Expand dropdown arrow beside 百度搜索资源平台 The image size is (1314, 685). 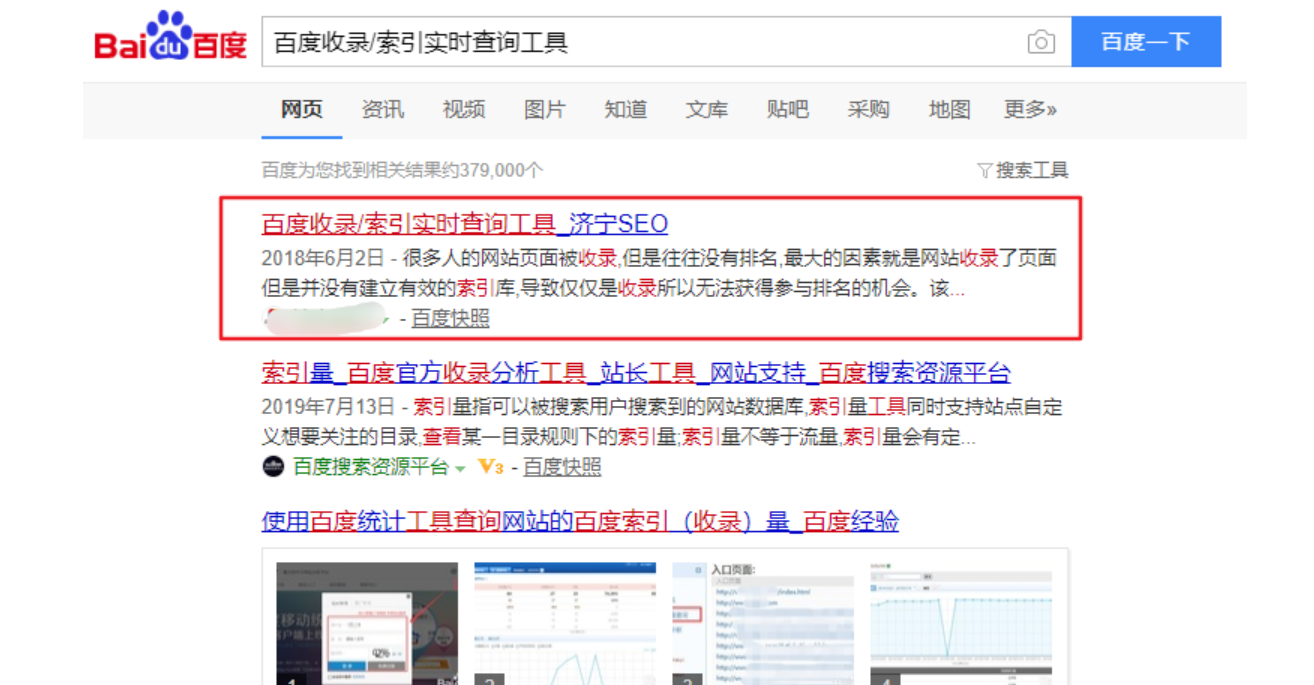(460, 468)
